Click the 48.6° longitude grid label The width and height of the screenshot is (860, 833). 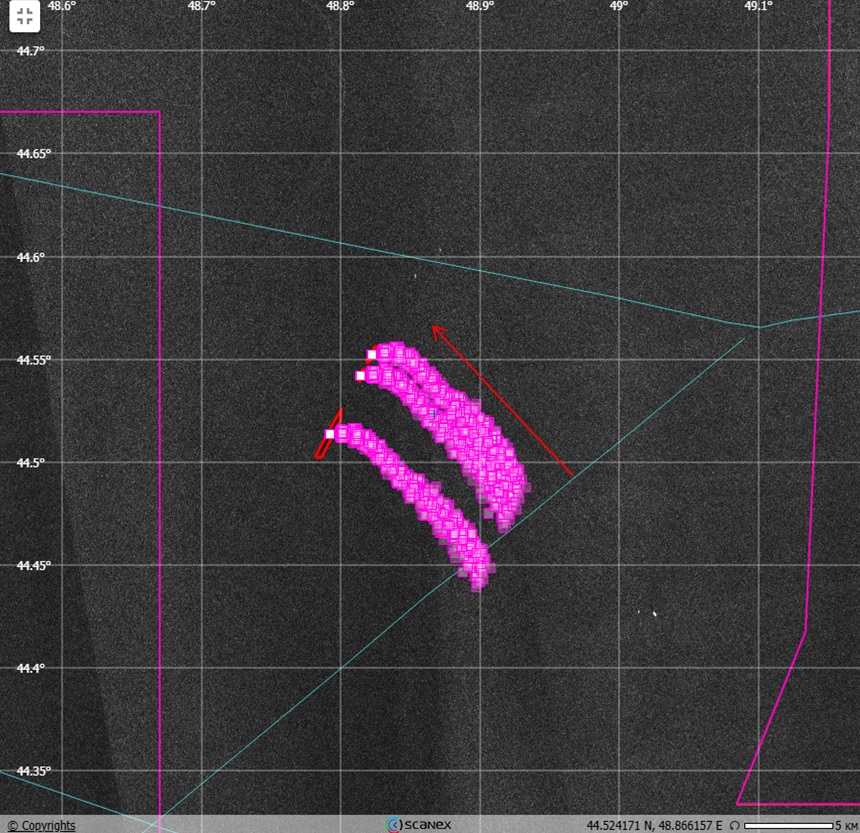coord(62,6)
